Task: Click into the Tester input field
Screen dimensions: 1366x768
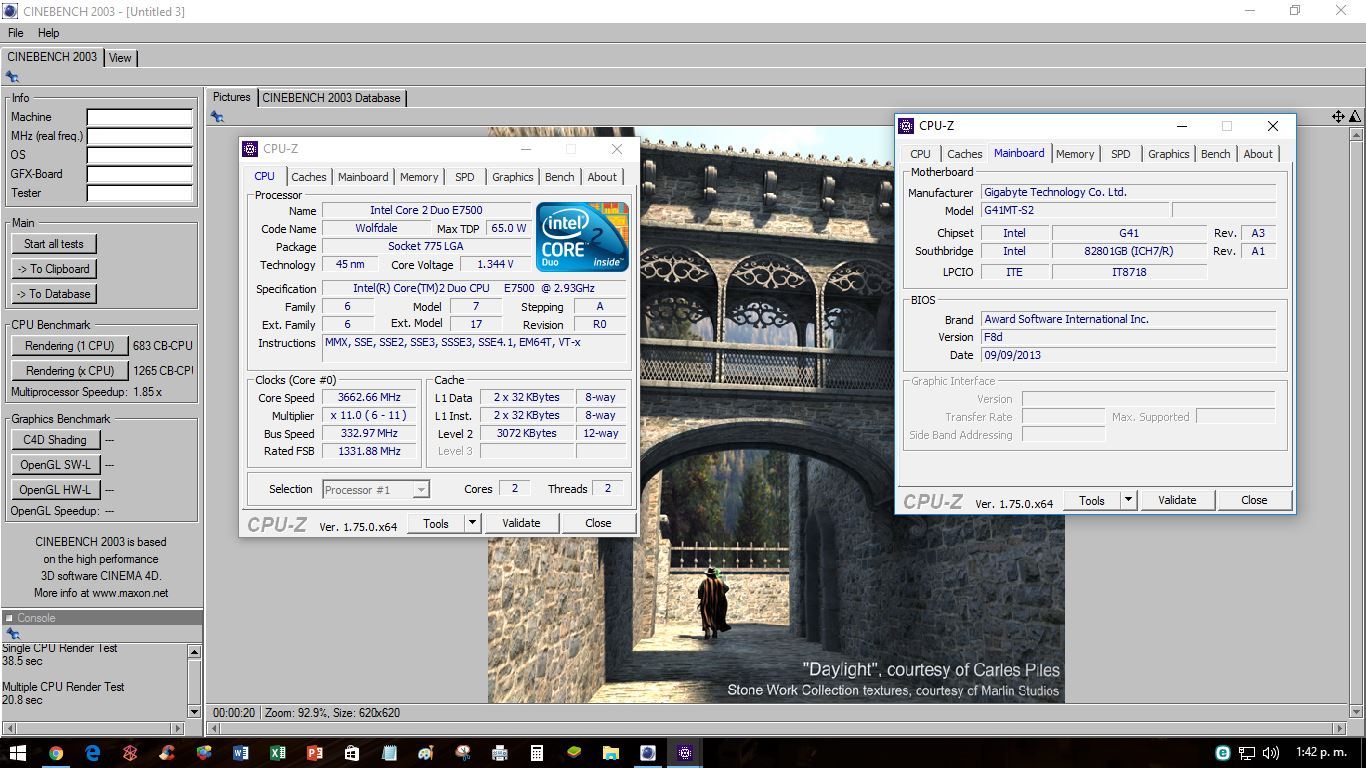Action: click(140, 193)
